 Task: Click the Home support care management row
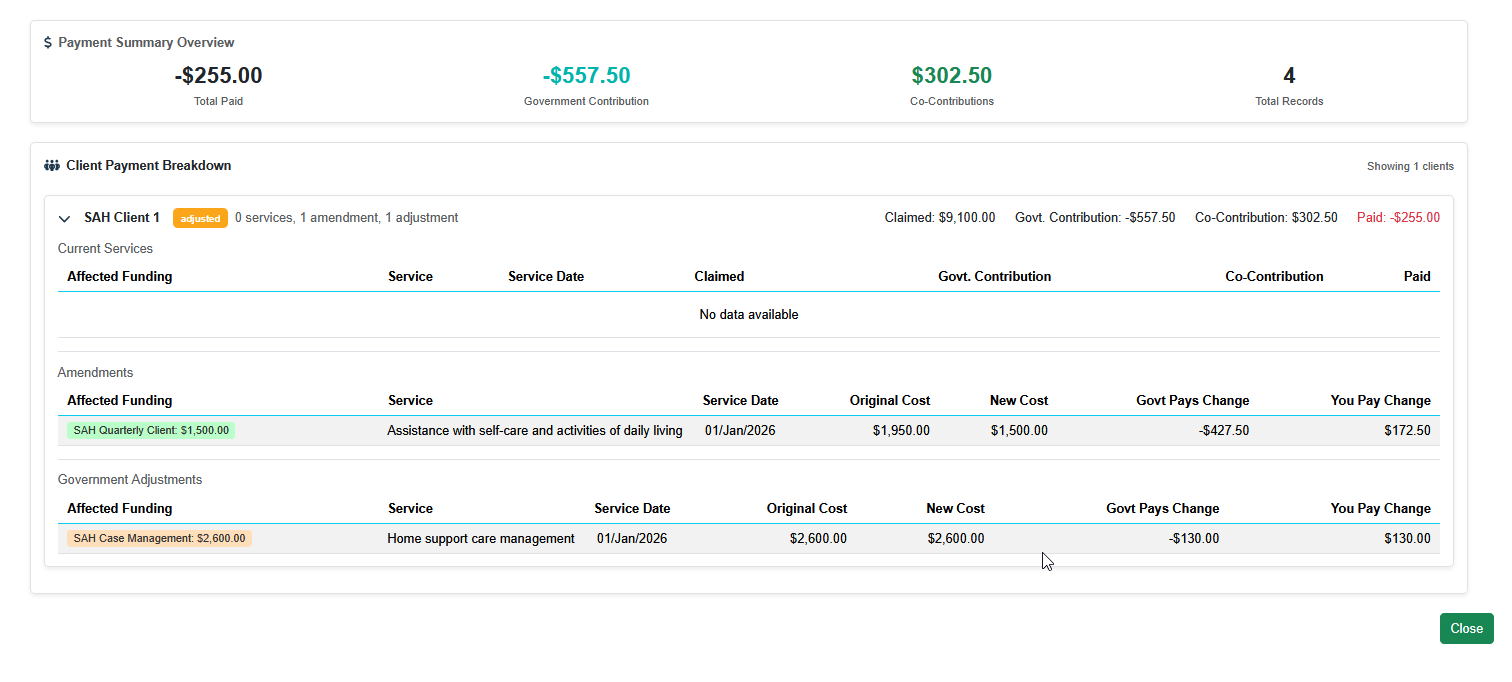[481, 539]
